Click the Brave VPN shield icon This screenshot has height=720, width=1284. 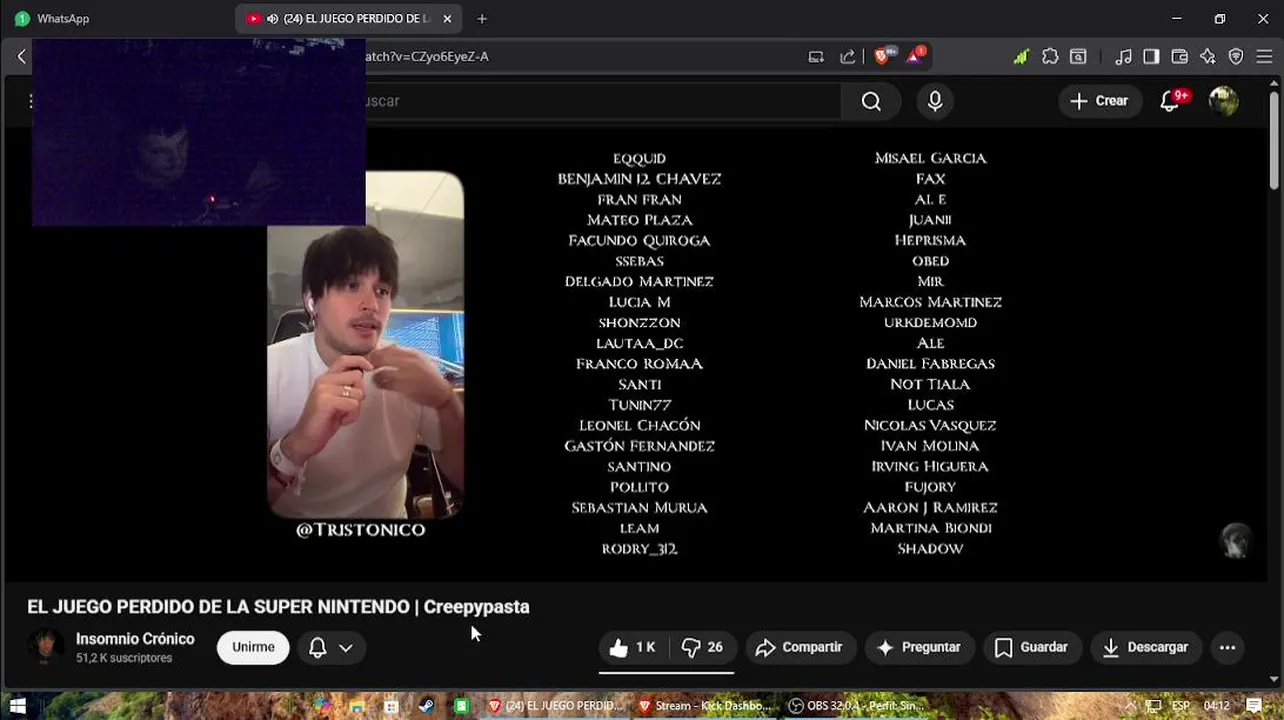1235,57
